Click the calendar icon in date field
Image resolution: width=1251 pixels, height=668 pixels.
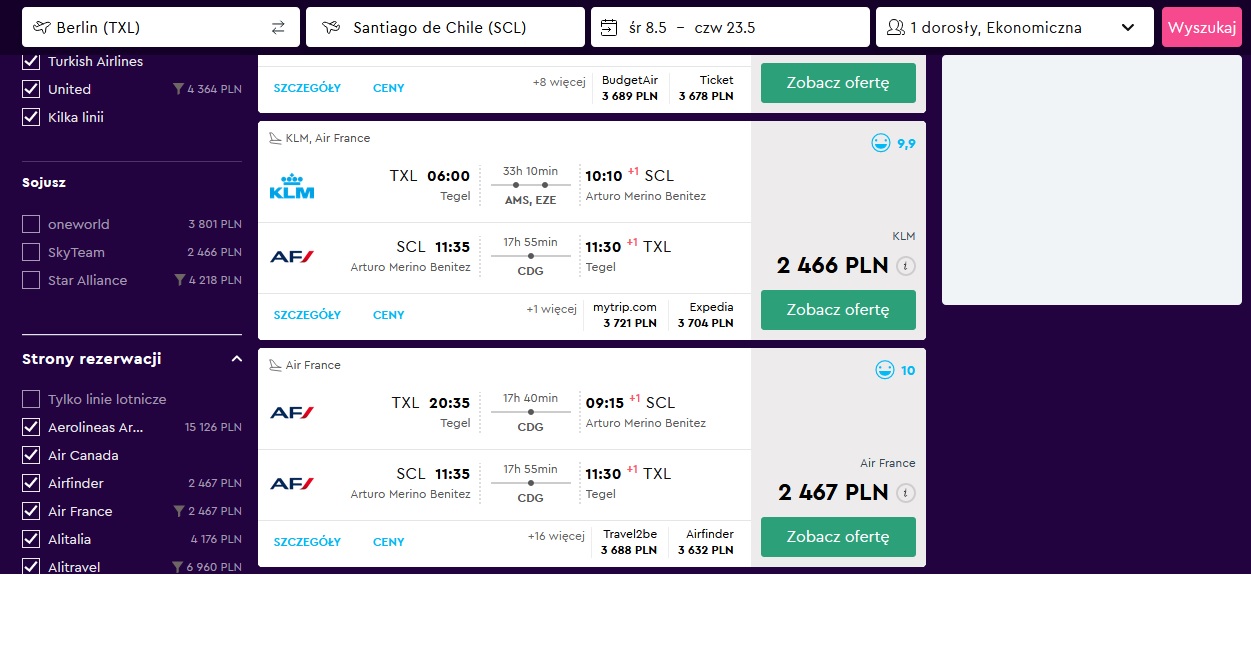coord(608,28)
